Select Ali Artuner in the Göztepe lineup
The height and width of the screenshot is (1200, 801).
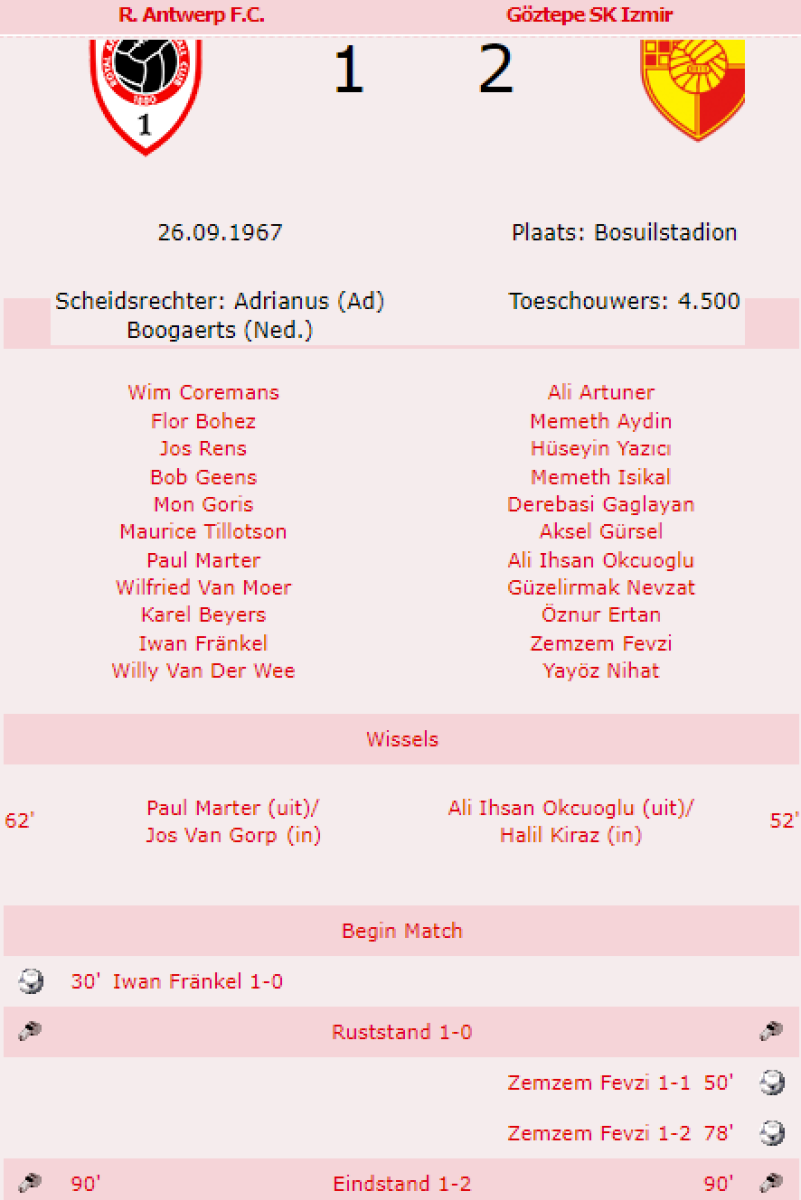(x=601, y=392)
